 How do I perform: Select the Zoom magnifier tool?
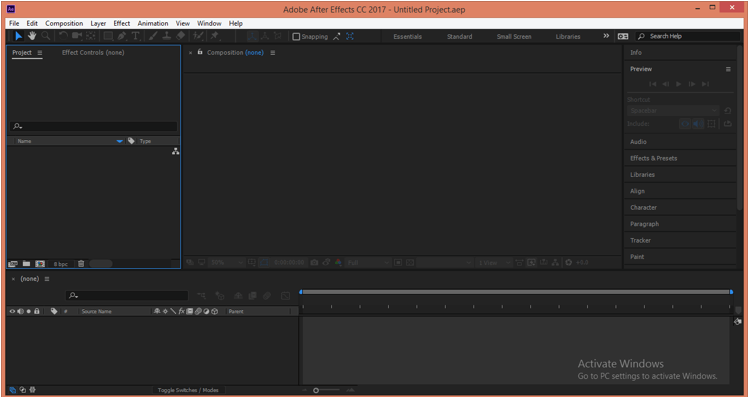pyautogui.click(x=46, y=36)
